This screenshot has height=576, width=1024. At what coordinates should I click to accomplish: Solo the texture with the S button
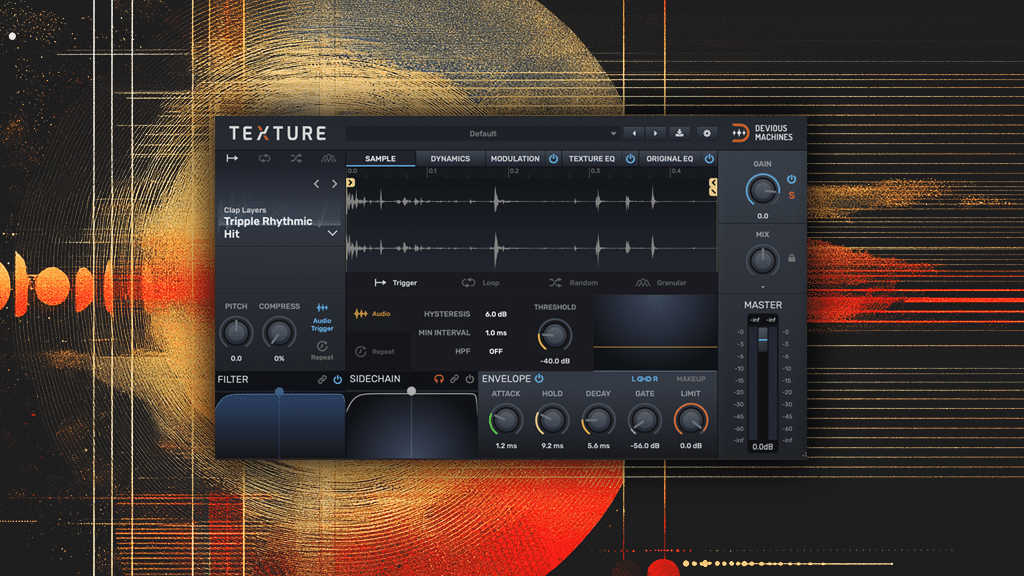point(792,195)
